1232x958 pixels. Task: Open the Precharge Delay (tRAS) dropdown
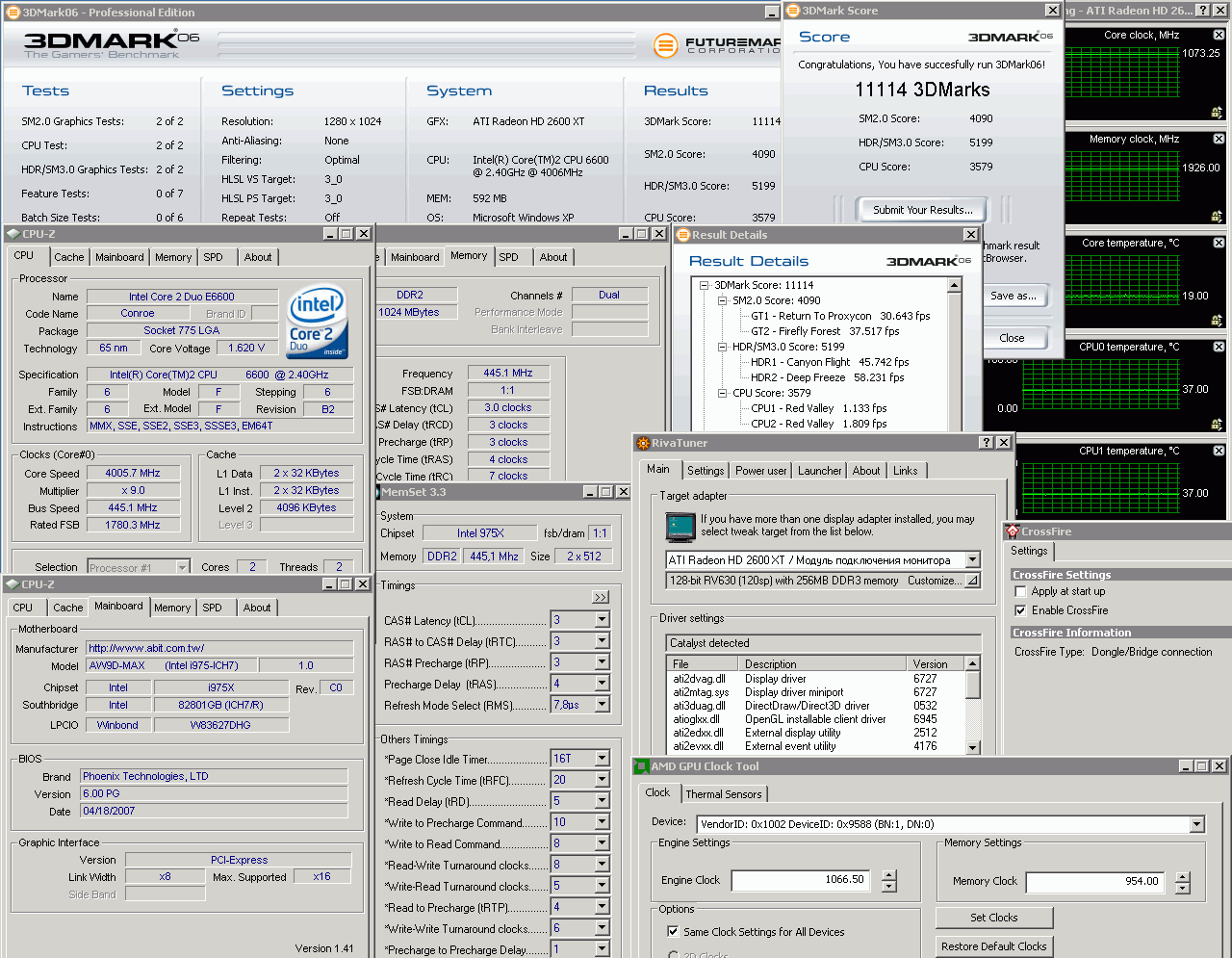(x=602, y=684)
